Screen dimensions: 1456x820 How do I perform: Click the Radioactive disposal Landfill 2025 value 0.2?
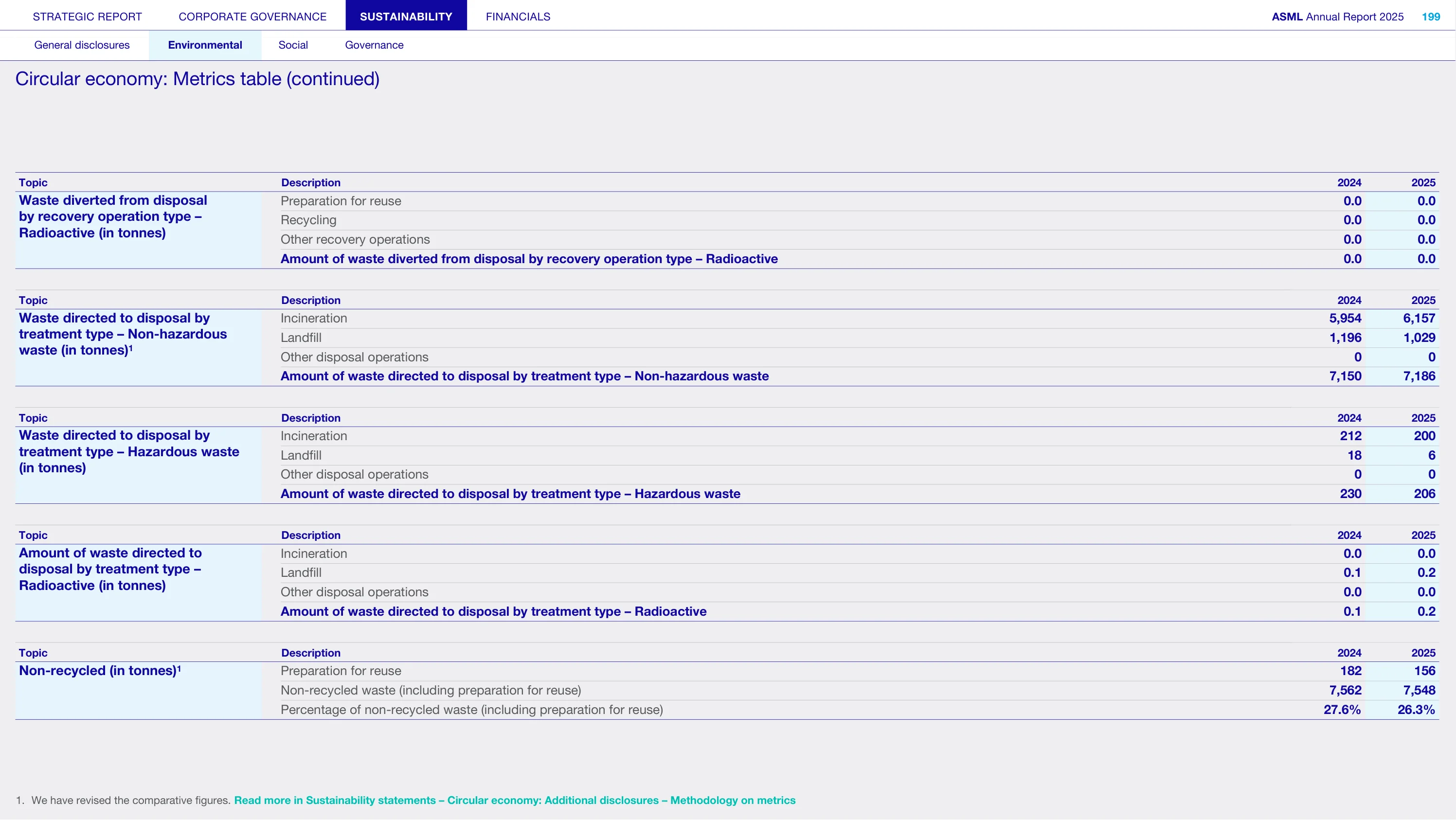point(1426,572)
